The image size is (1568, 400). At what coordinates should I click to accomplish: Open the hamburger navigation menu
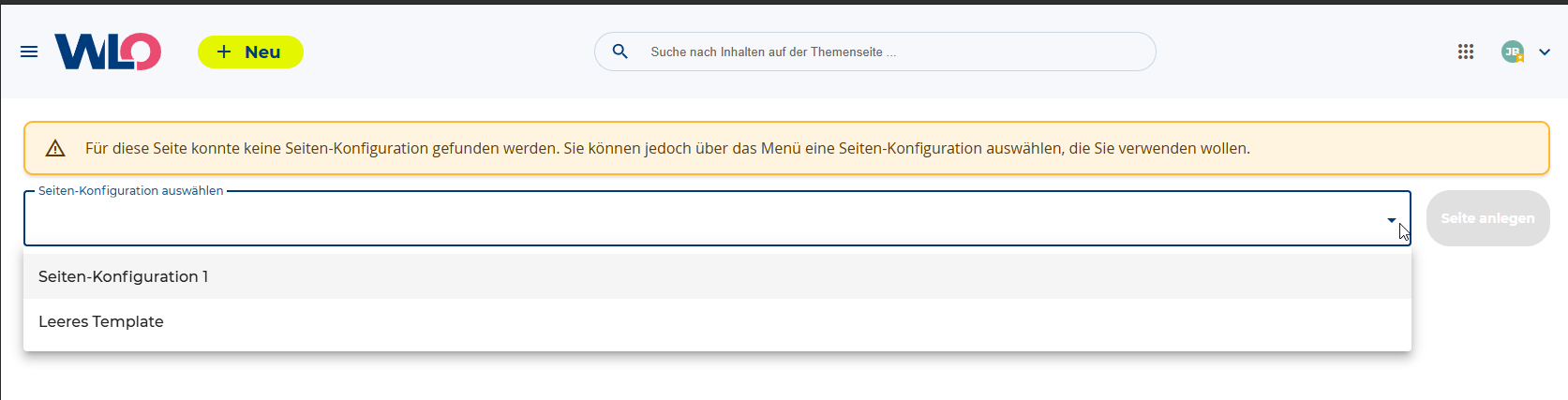click(29, 52)
